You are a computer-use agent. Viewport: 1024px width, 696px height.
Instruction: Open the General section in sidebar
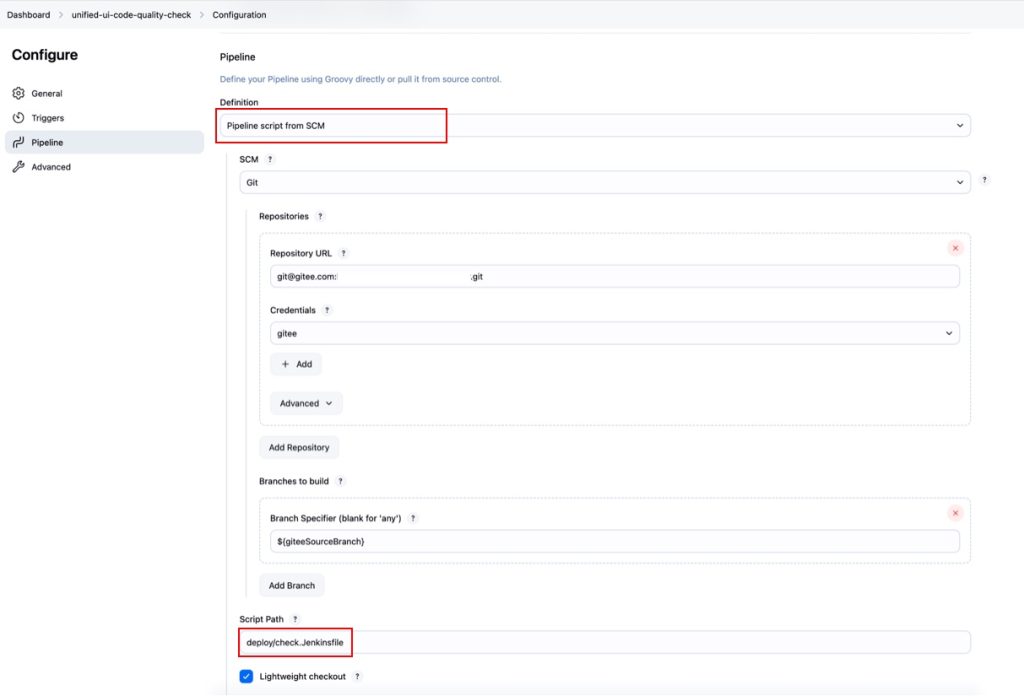[x=47, y=94]
